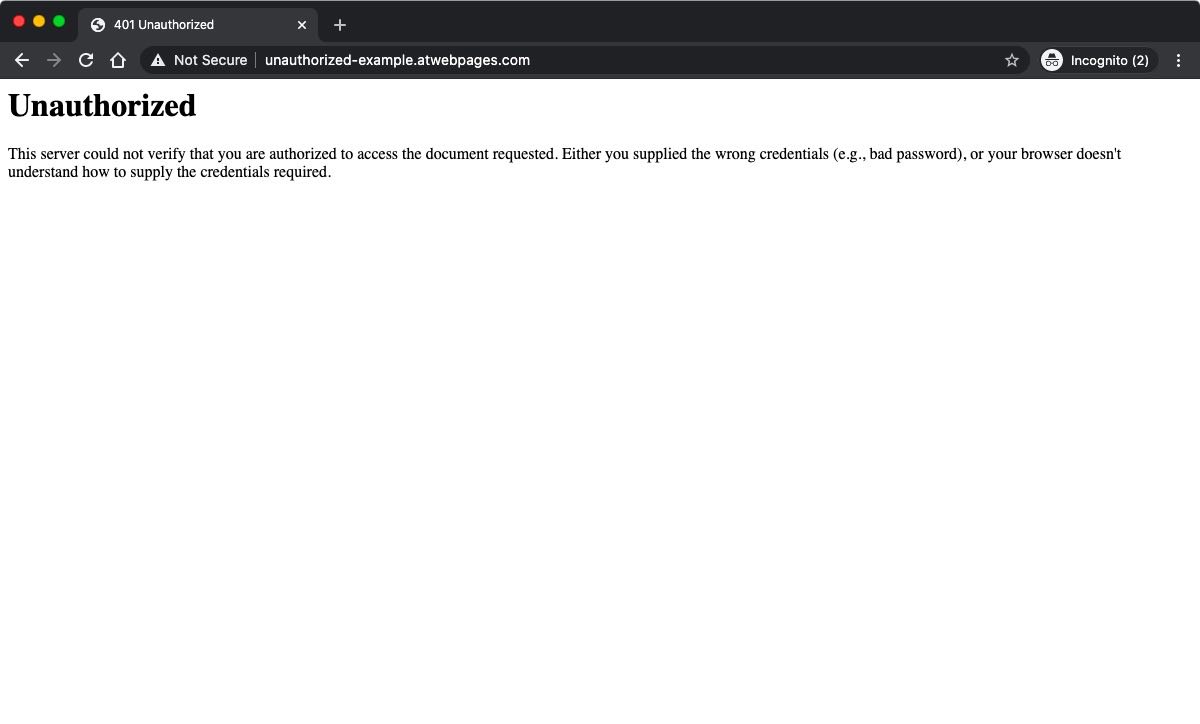Screen dimensions: 1200x724
Task: Bookmark the page with the star icon
Action: point(1011,60)
